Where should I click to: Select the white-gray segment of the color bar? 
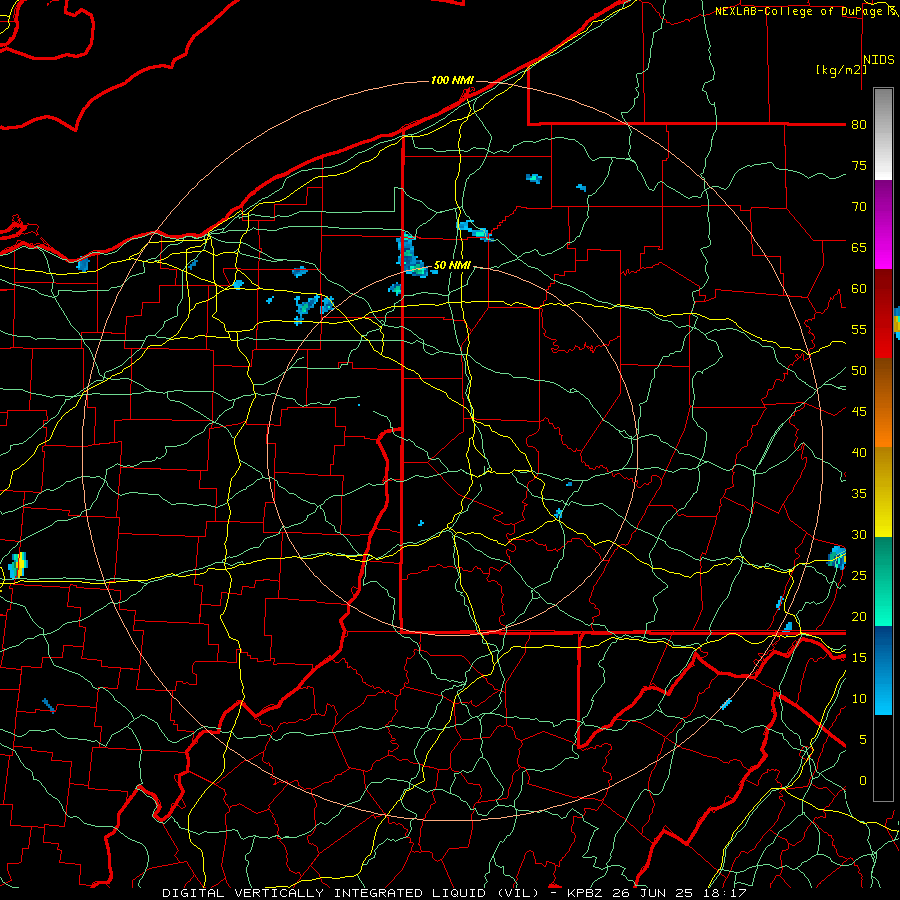883,134
